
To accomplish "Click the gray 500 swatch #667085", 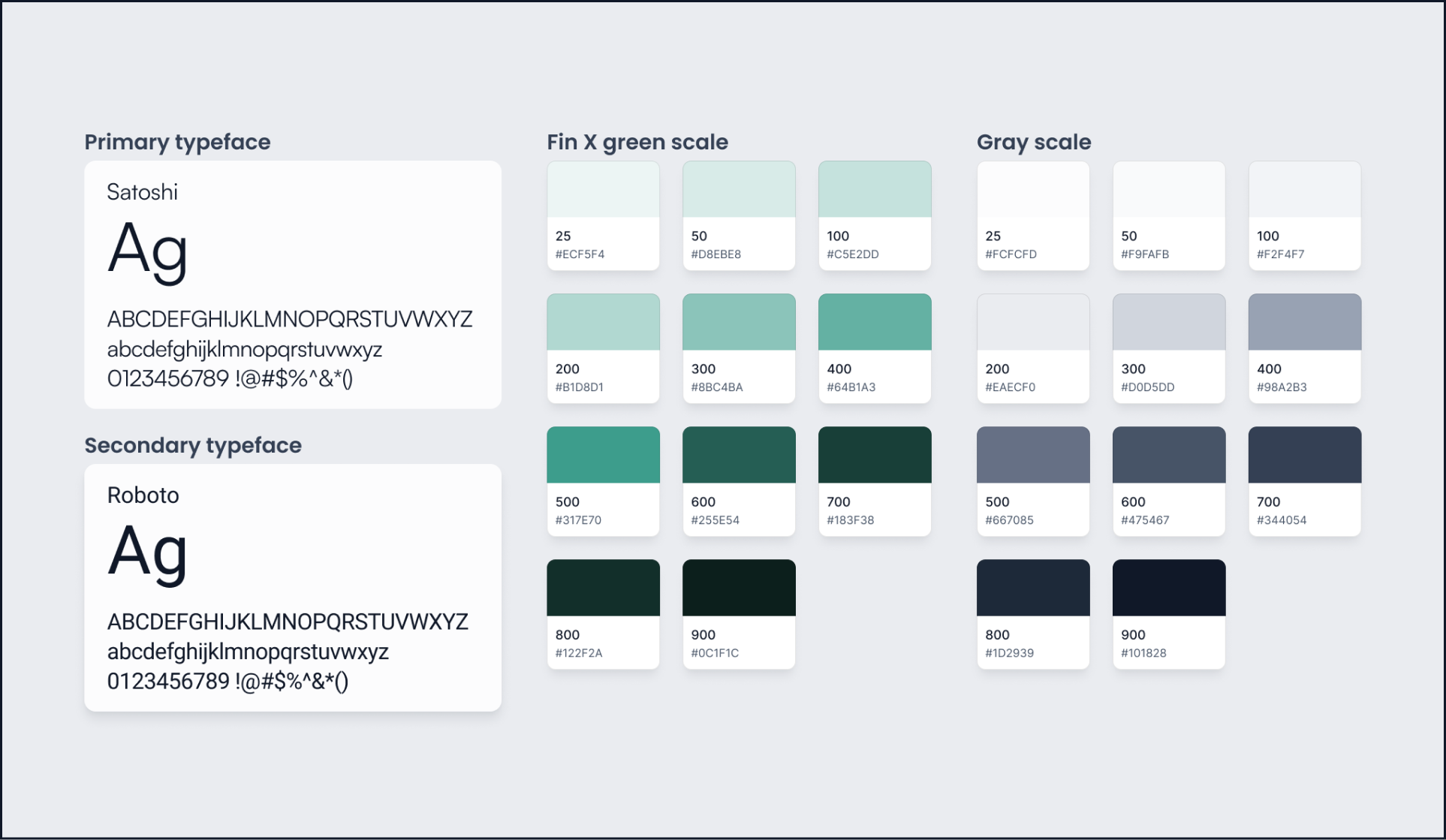I will [1032, 455].
